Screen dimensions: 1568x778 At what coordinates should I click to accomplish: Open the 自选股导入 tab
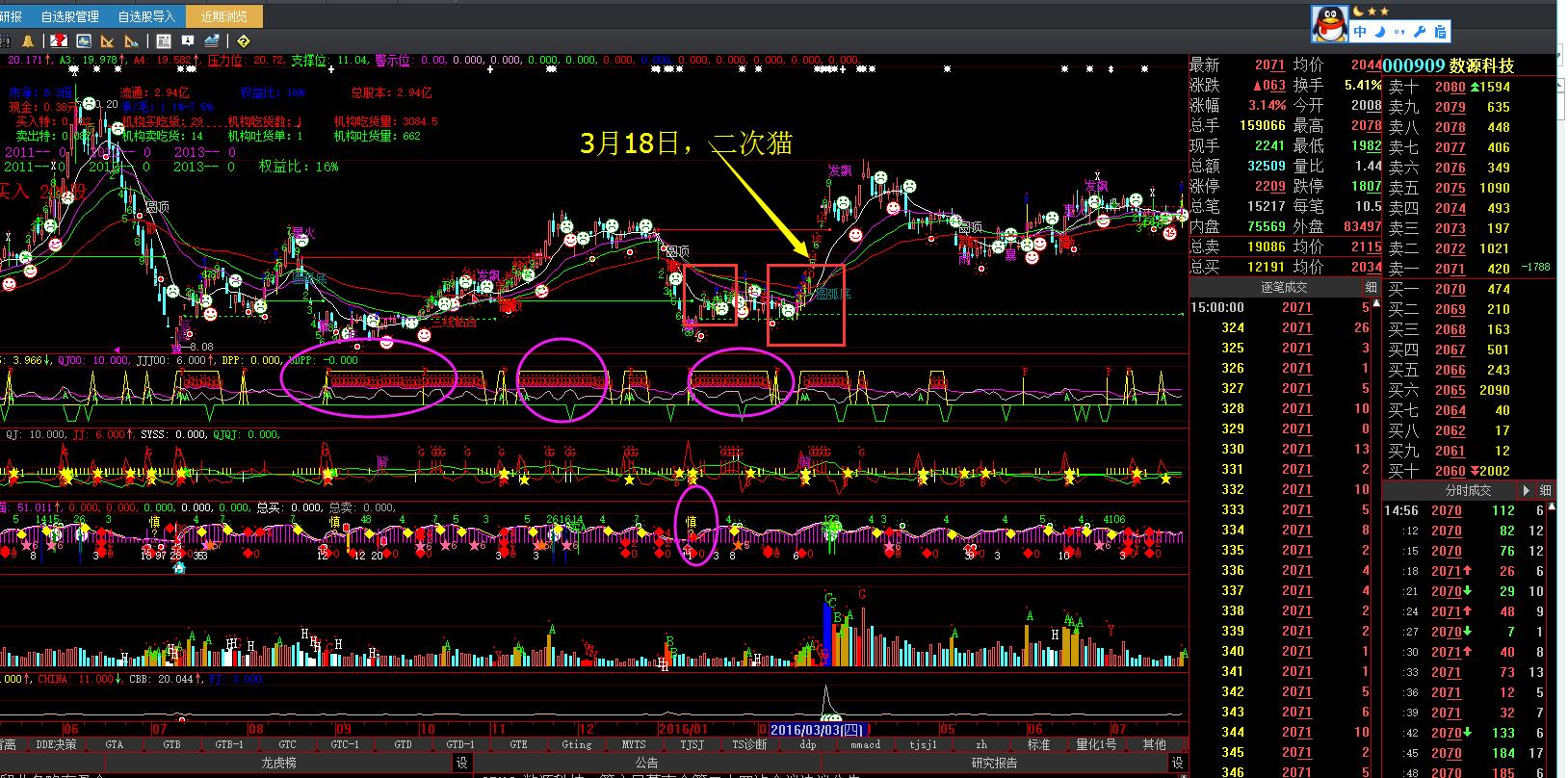click(146, 16)
